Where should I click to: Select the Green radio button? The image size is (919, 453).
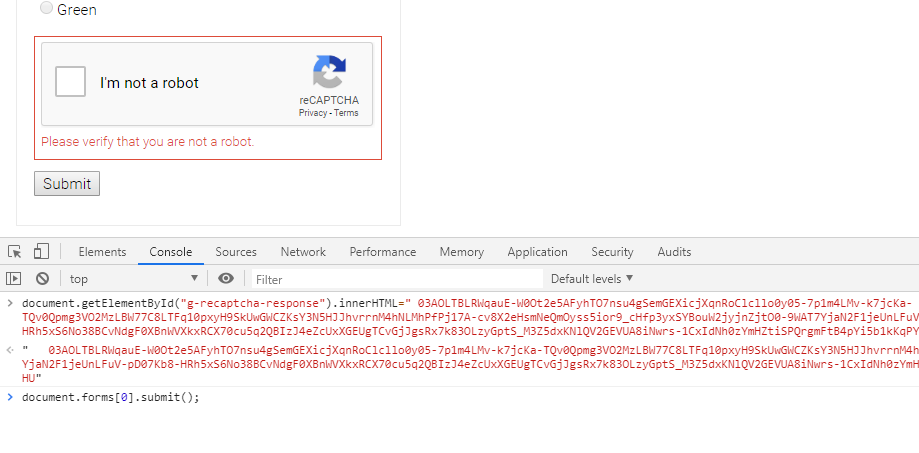point(46,8)
